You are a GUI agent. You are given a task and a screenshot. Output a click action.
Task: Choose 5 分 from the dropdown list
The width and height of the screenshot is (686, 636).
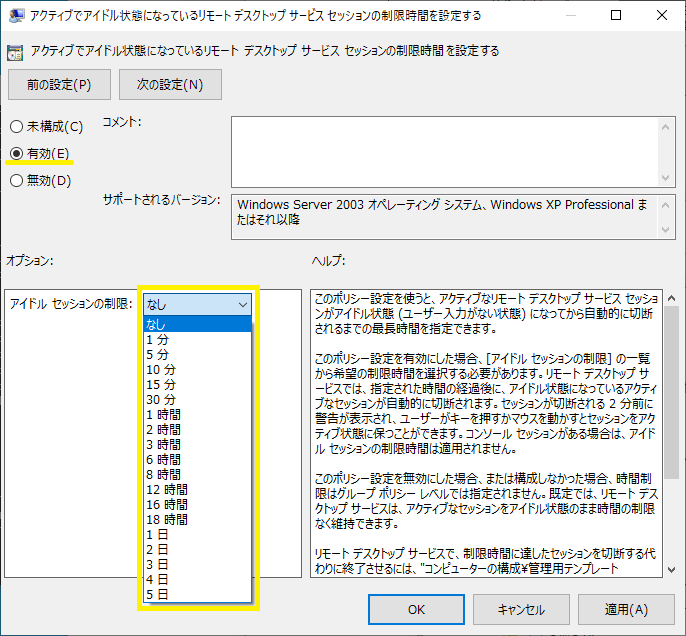(197, 354)
